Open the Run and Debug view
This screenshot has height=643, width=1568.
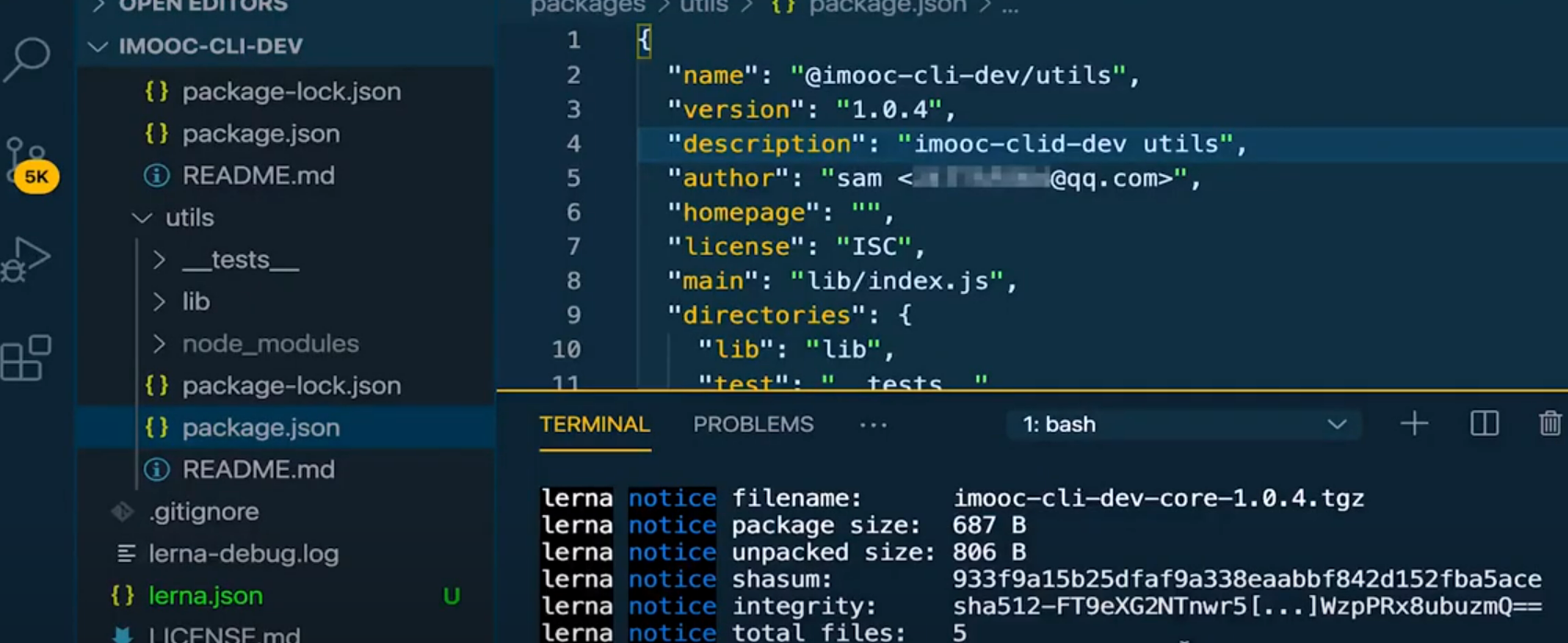click(26, 260)
